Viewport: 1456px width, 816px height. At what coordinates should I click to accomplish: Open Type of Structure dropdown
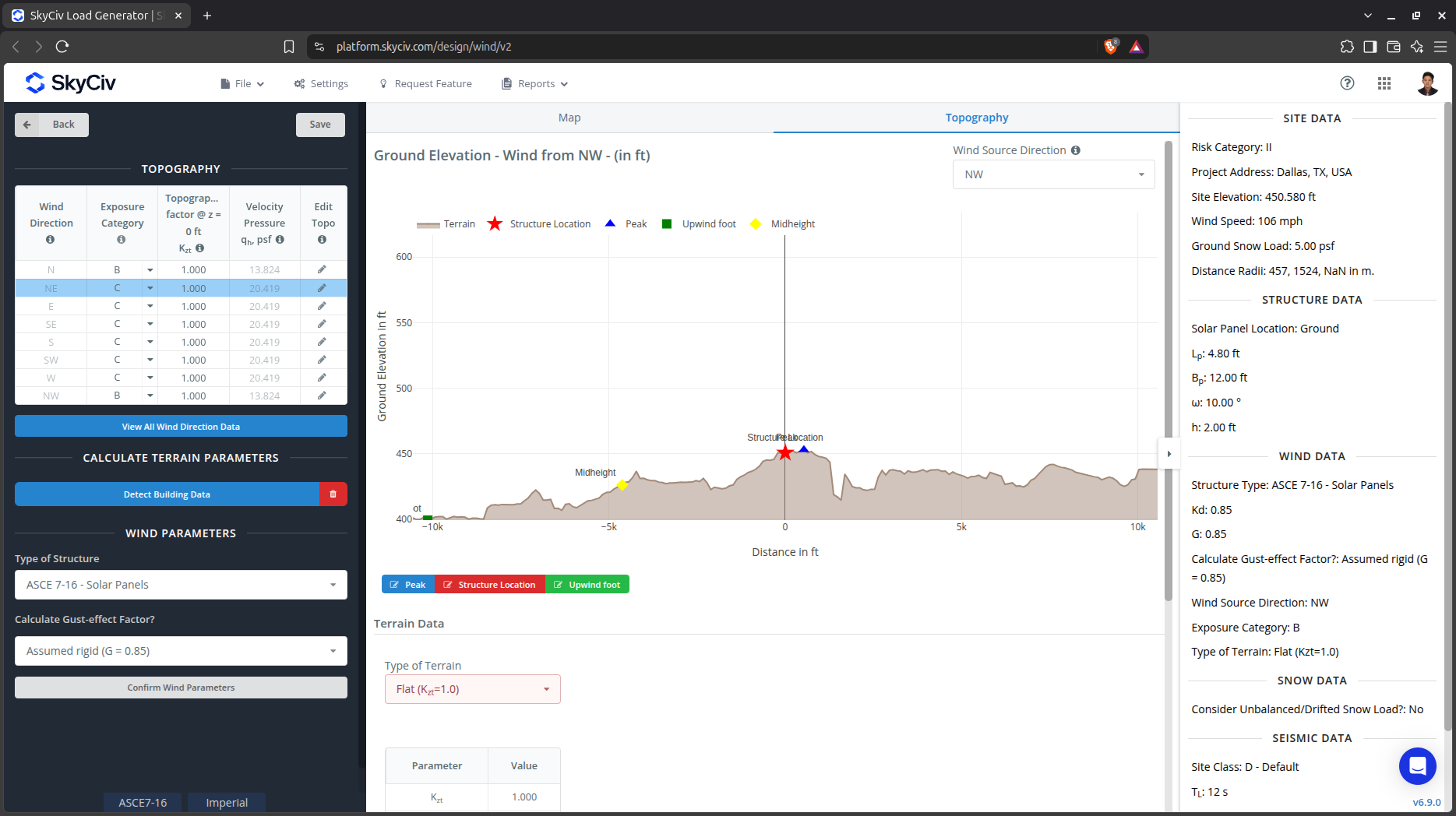pos(181,585)
